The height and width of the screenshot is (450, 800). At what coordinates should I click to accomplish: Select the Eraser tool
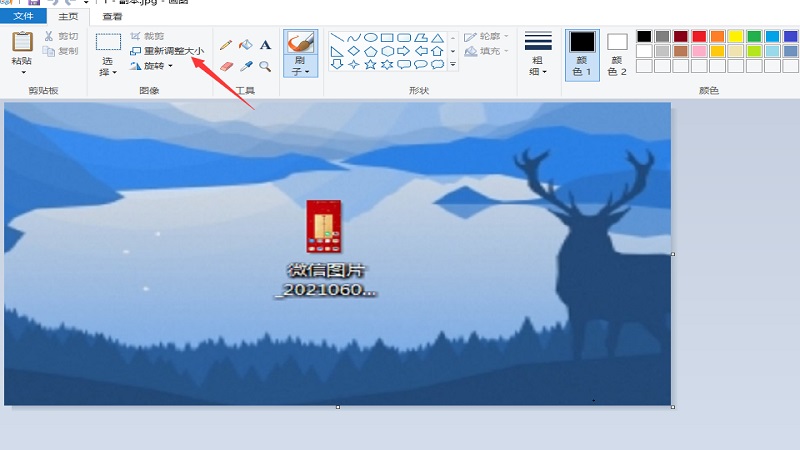coord(226,66)
